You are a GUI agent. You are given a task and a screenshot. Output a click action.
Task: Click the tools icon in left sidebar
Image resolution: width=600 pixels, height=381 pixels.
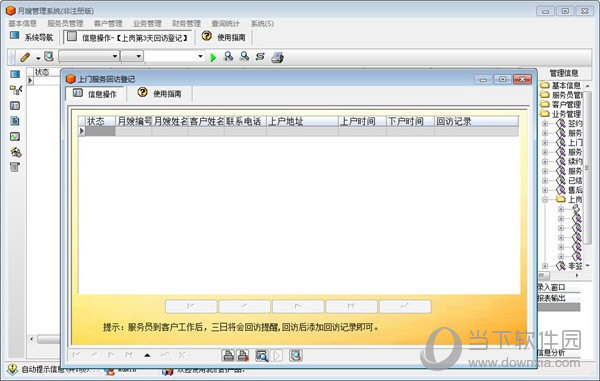16,152
